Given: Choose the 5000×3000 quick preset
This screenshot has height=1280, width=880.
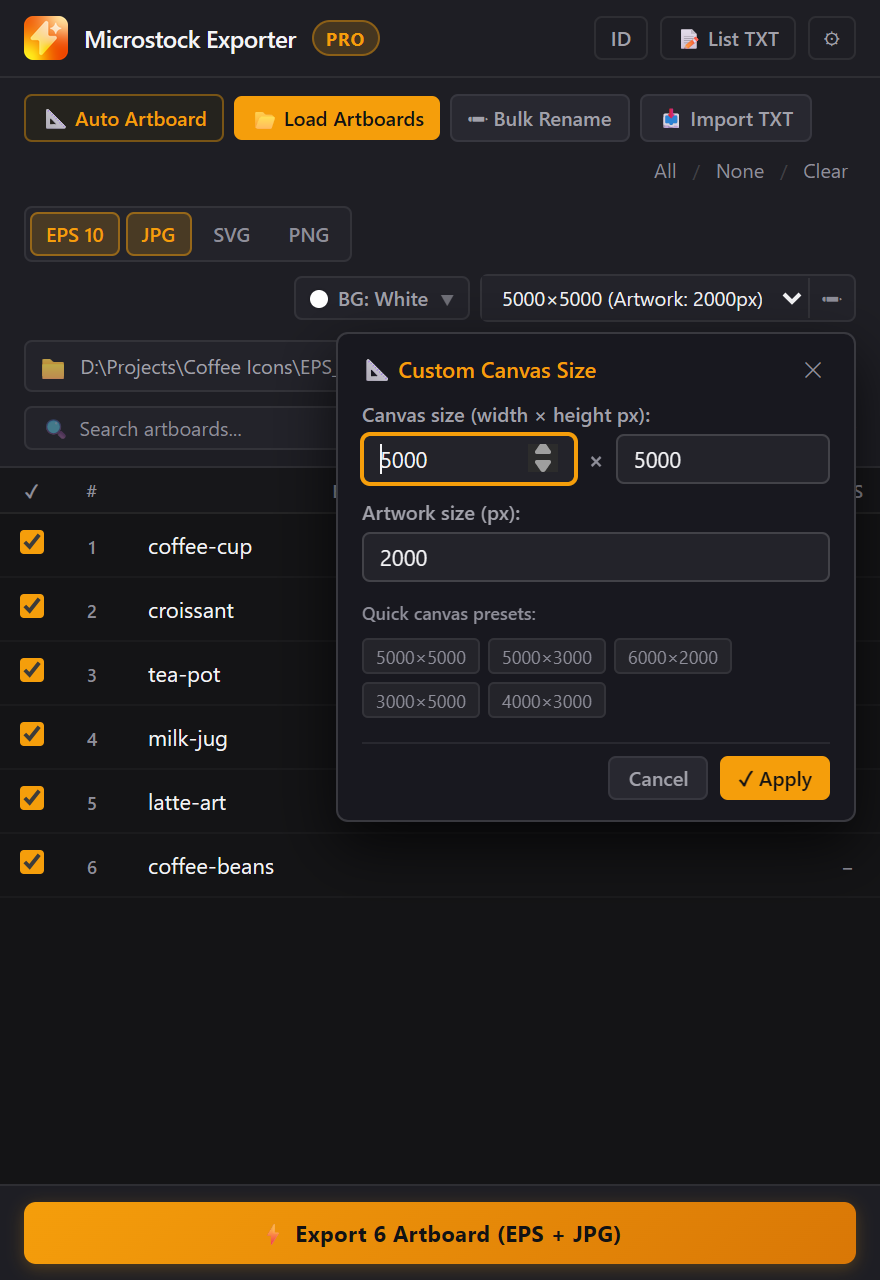Looking at the screenshot, I should pyautogui.click(x=547, y=657).
